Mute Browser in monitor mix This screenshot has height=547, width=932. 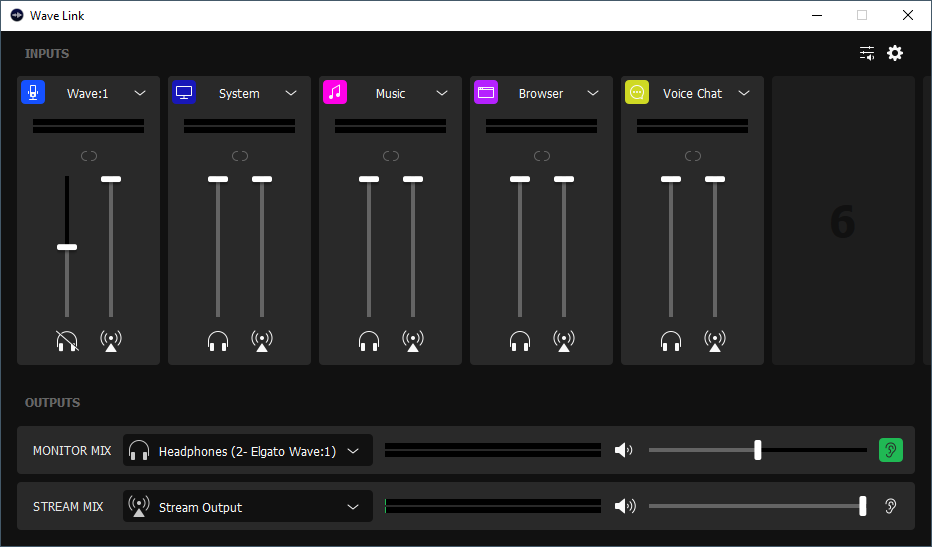520,341
